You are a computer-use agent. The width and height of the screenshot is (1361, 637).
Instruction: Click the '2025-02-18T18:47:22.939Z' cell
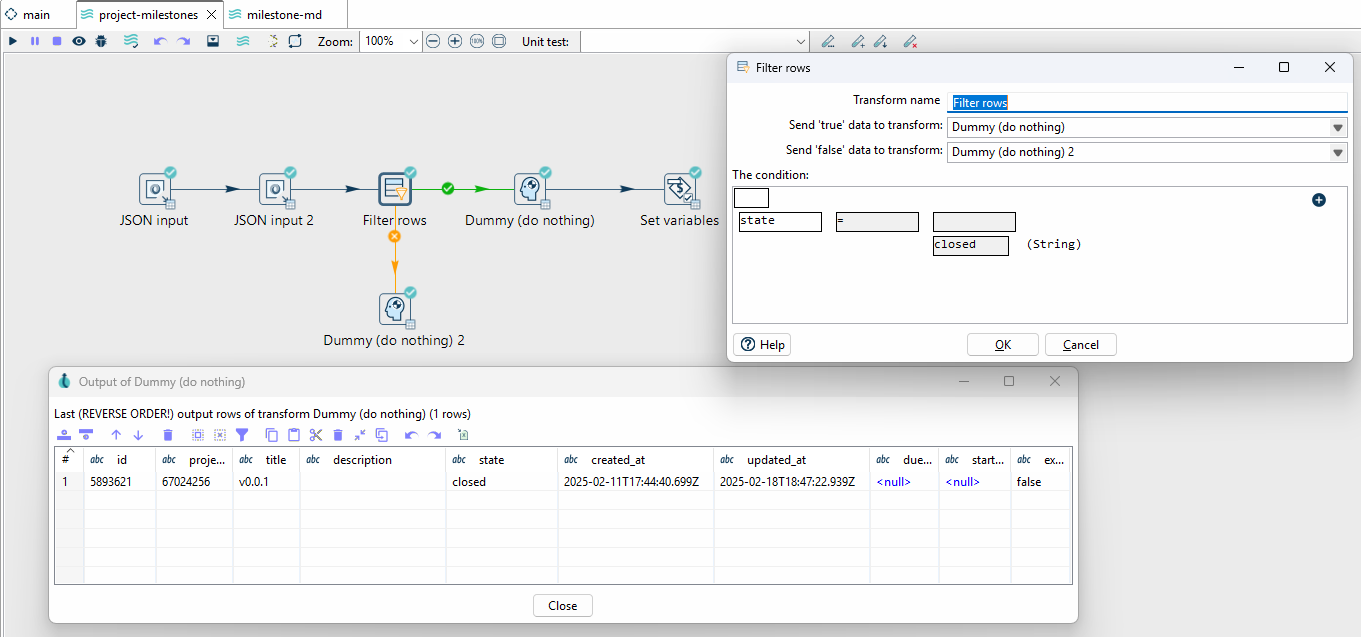point(794,482)
